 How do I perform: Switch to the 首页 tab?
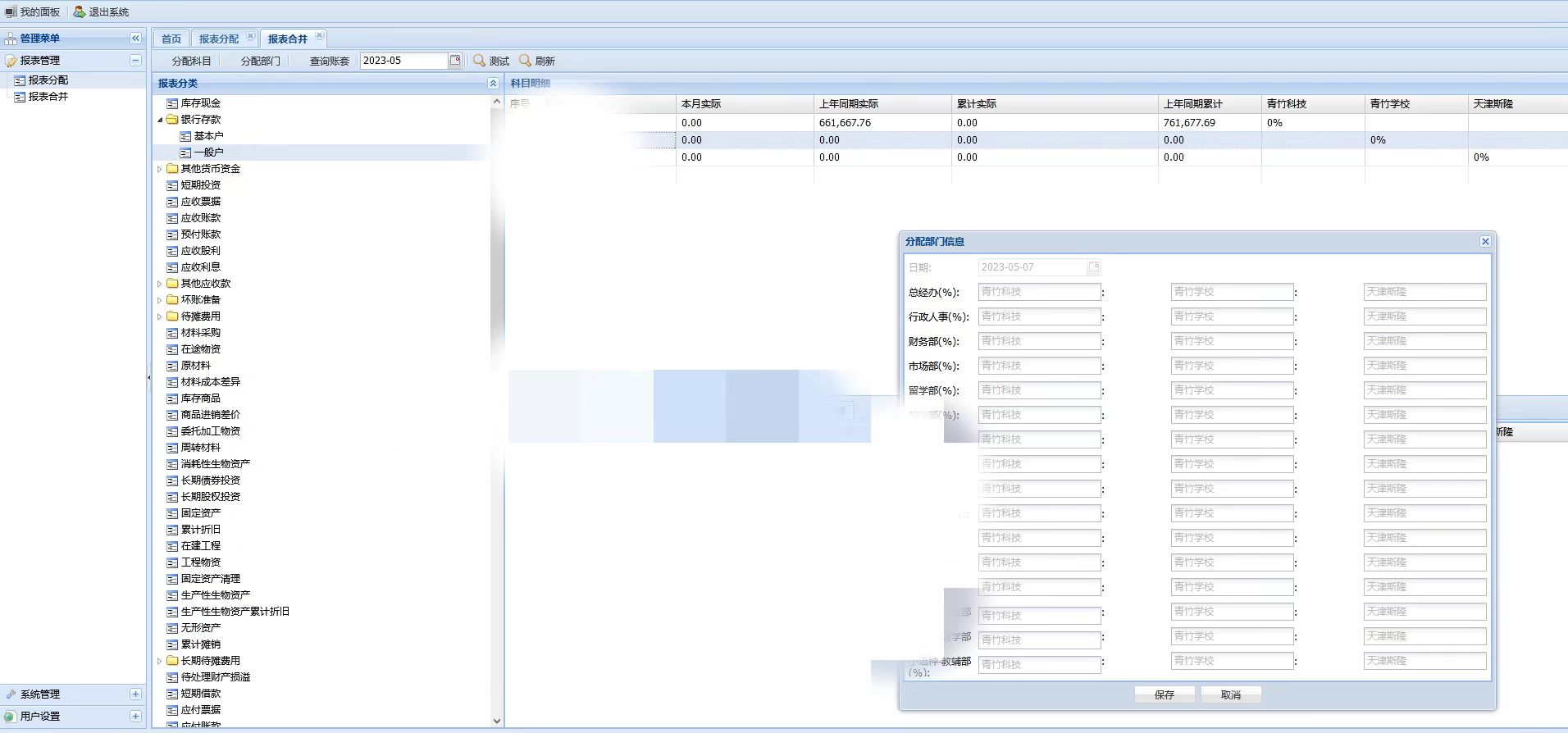click(x=171, y=39)
